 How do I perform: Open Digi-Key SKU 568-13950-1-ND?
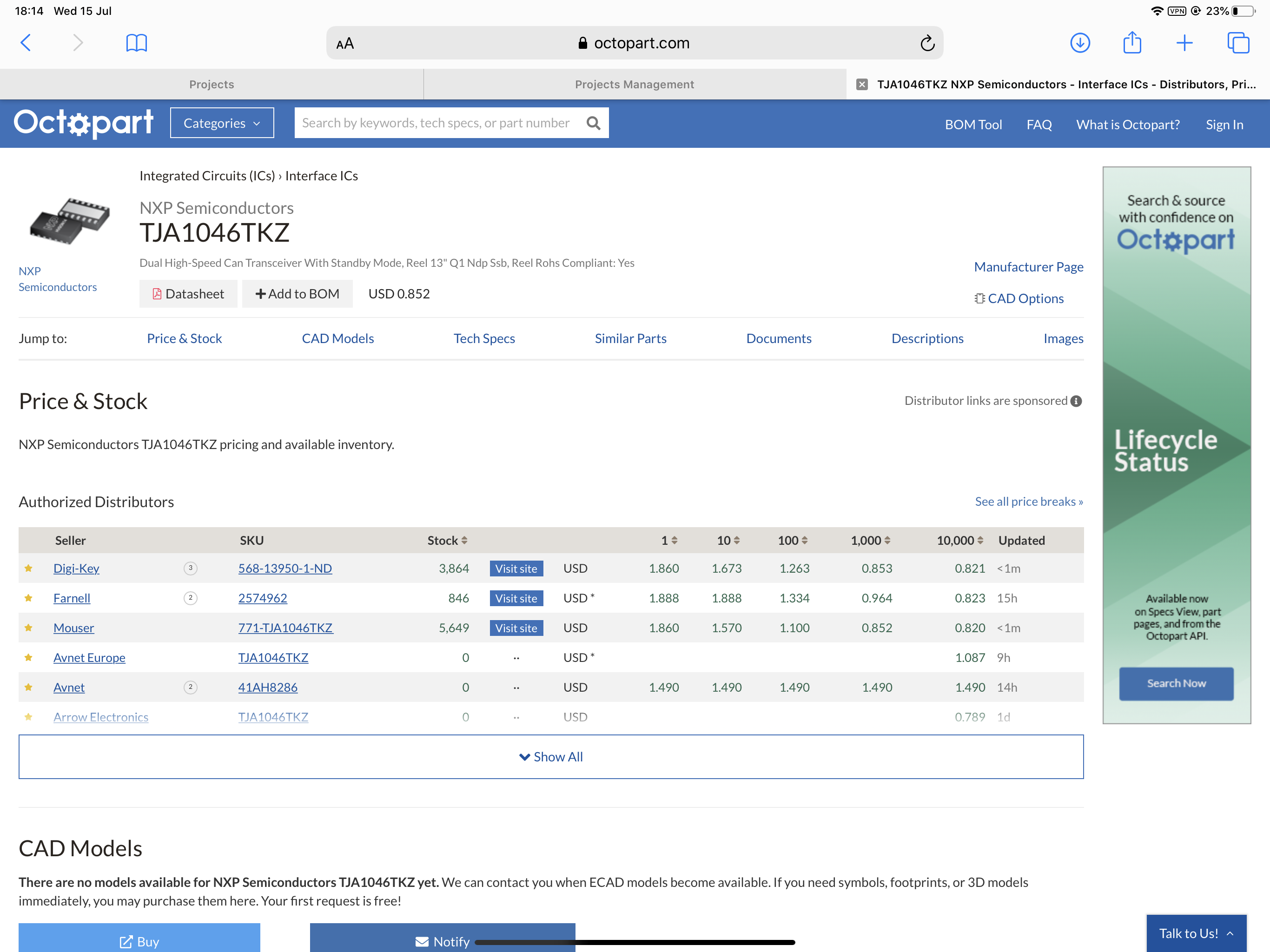coord(285,568)
